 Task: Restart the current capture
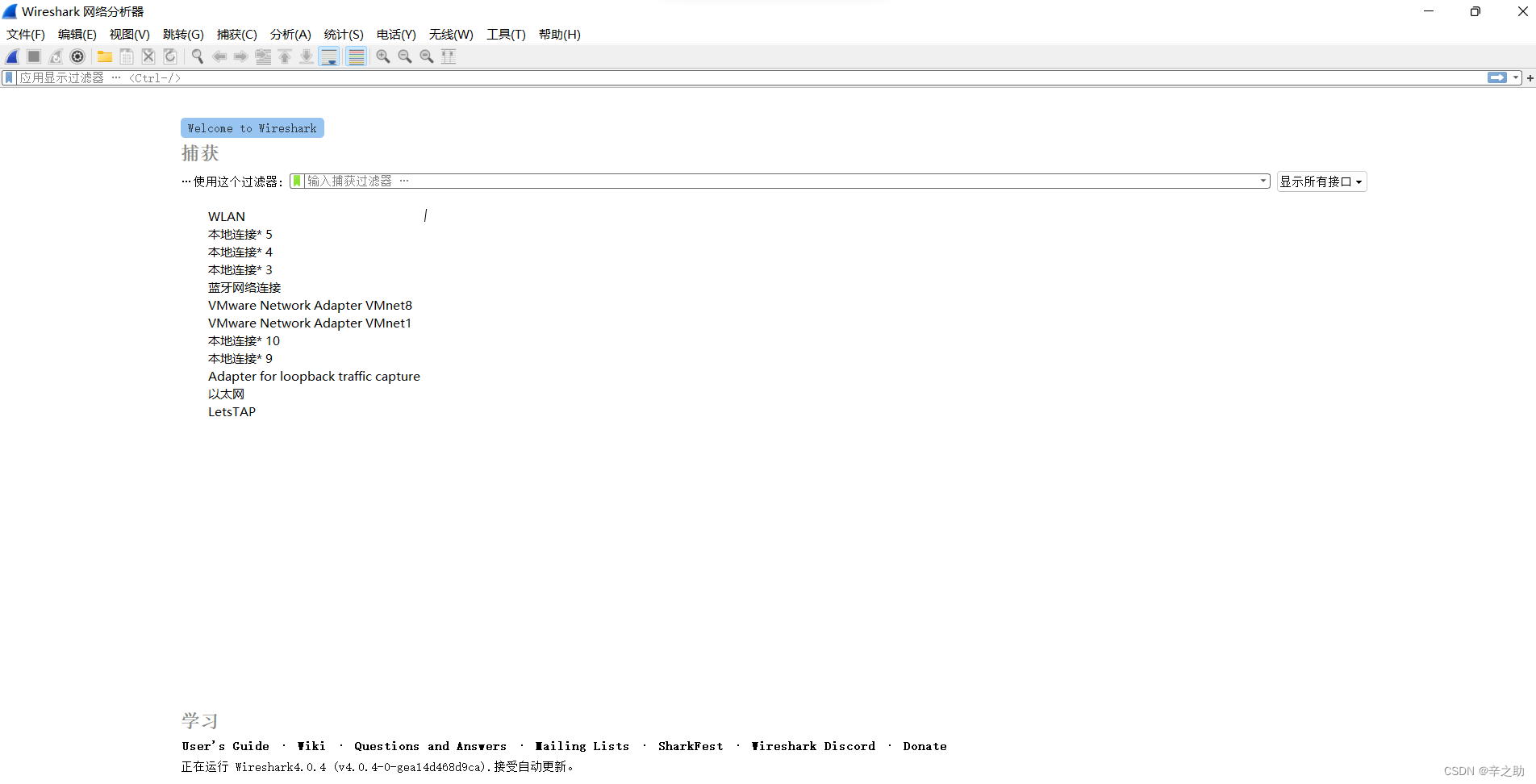click(x=56, y=56)
